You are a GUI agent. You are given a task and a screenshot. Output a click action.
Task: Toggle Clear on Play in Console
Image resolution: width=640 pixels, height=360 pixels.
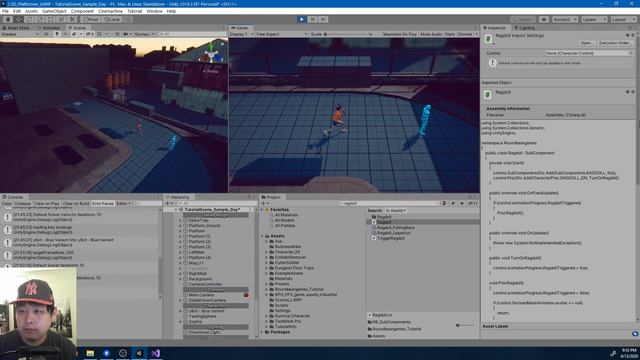click(x=47, y=203)
